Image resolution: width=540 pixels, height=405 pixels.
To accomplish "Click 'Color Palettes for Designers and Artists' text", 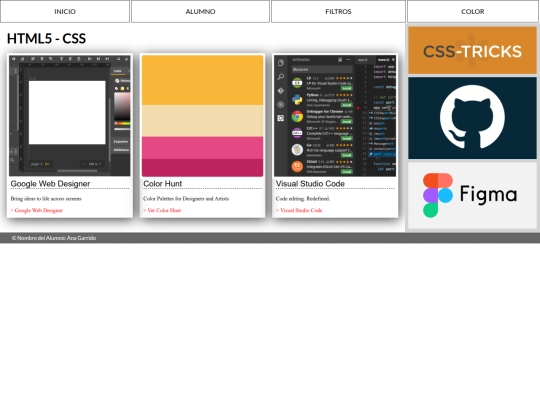I will 186,199.
